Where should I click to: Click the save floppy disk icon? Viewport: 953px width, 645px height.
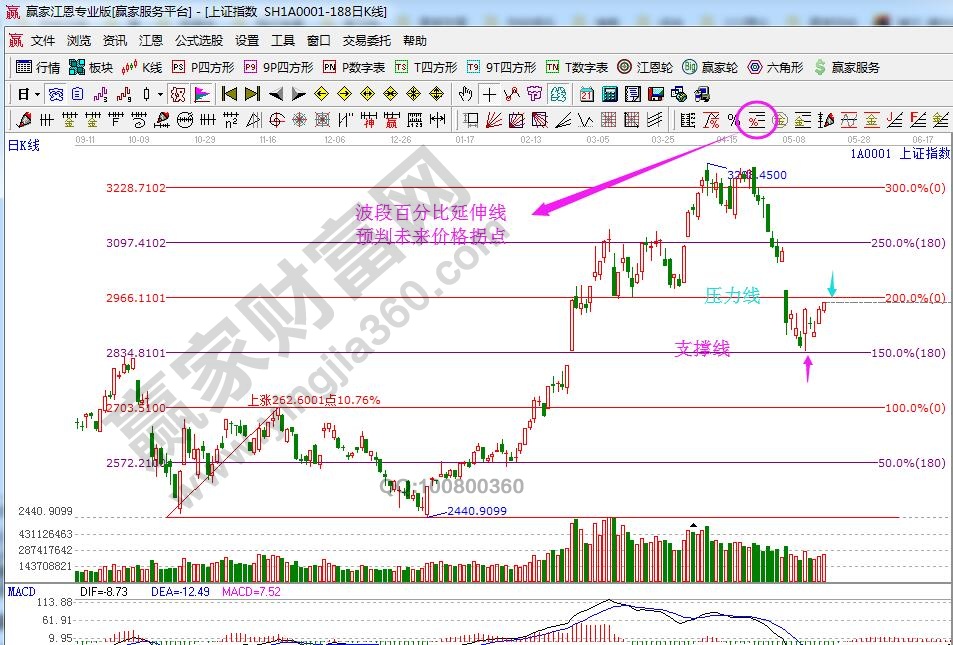(x=656, y=94)
